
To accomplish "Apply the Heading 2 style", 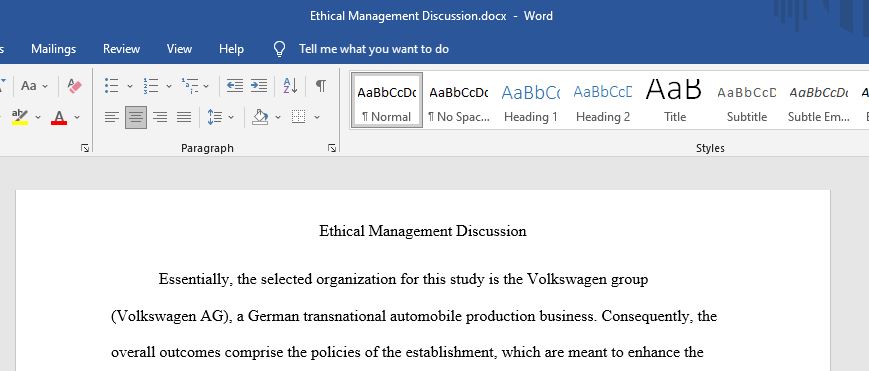I will tap(603, 100).
